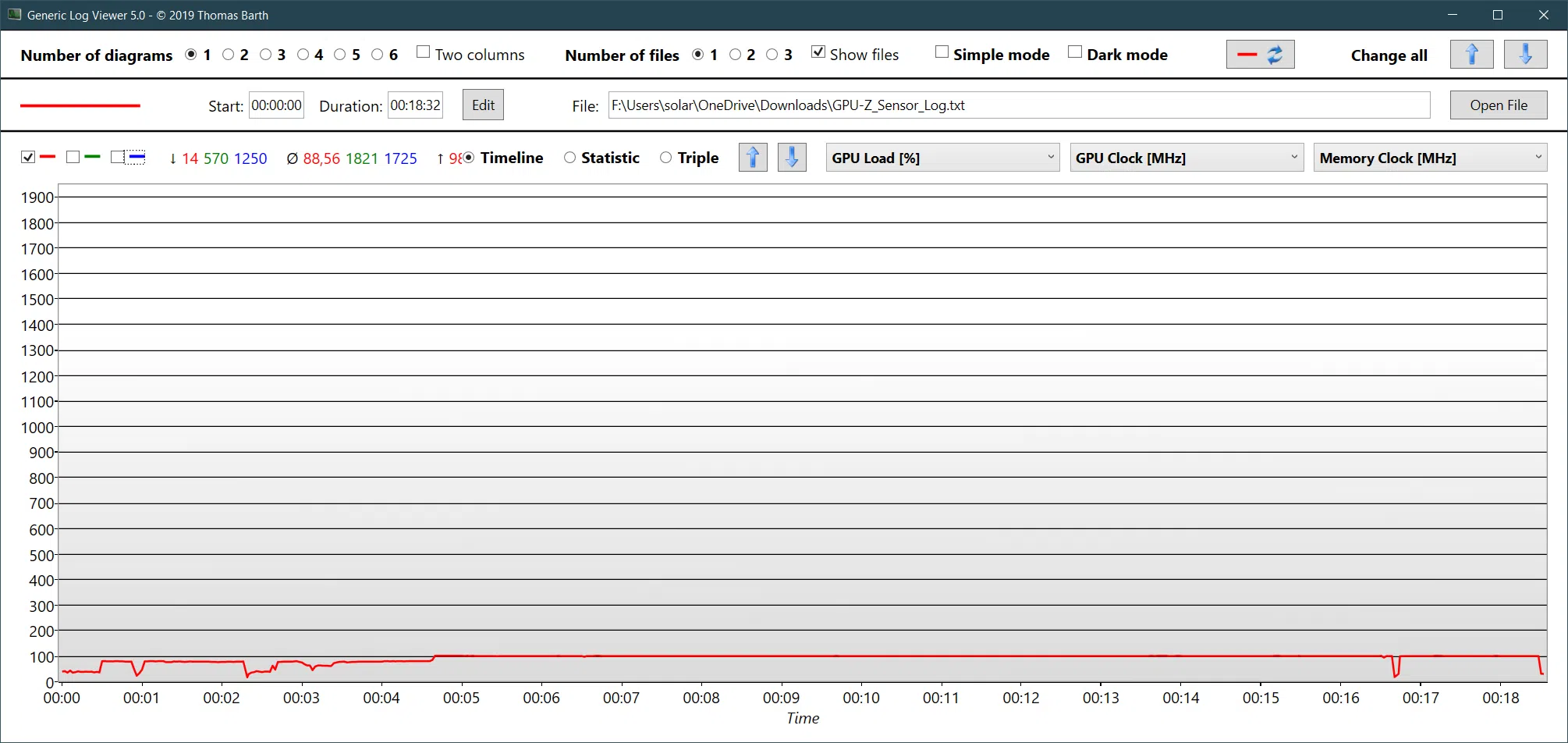Click the Change all down arrow

[1525, 55]
